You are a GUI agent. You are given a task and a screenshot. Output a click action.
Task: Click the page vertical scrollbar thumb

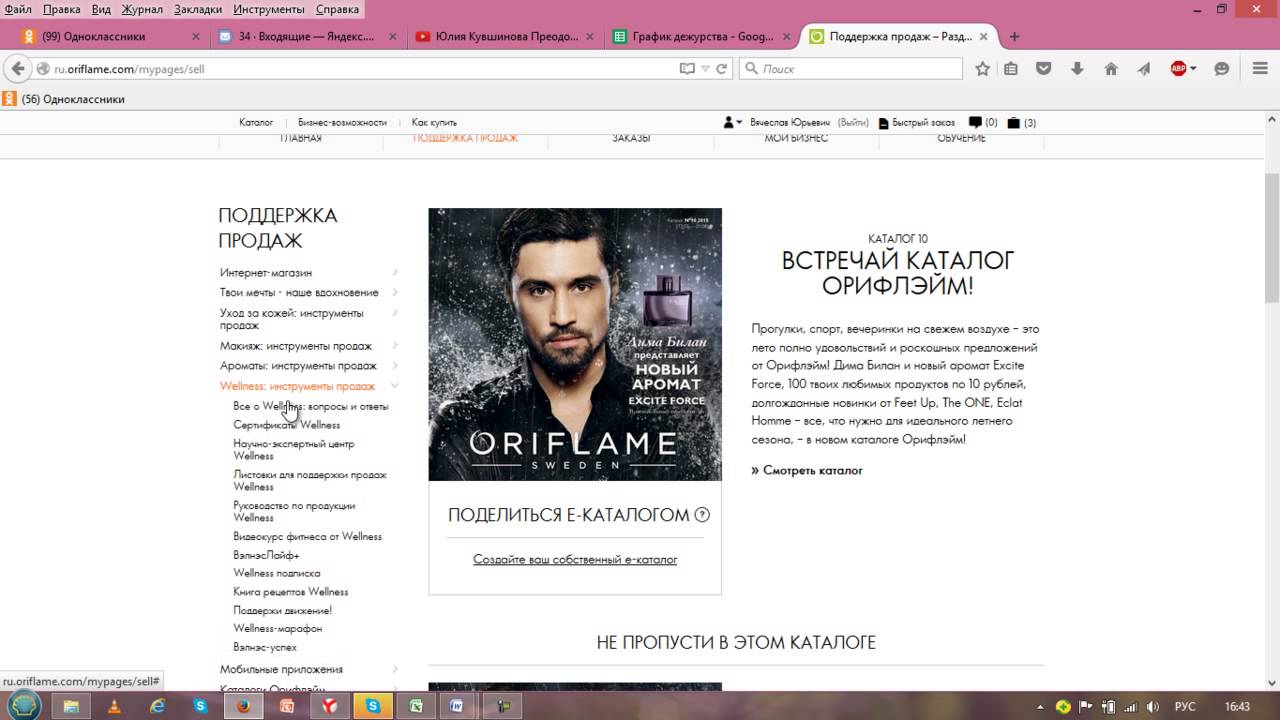(x=1271, y=237)
